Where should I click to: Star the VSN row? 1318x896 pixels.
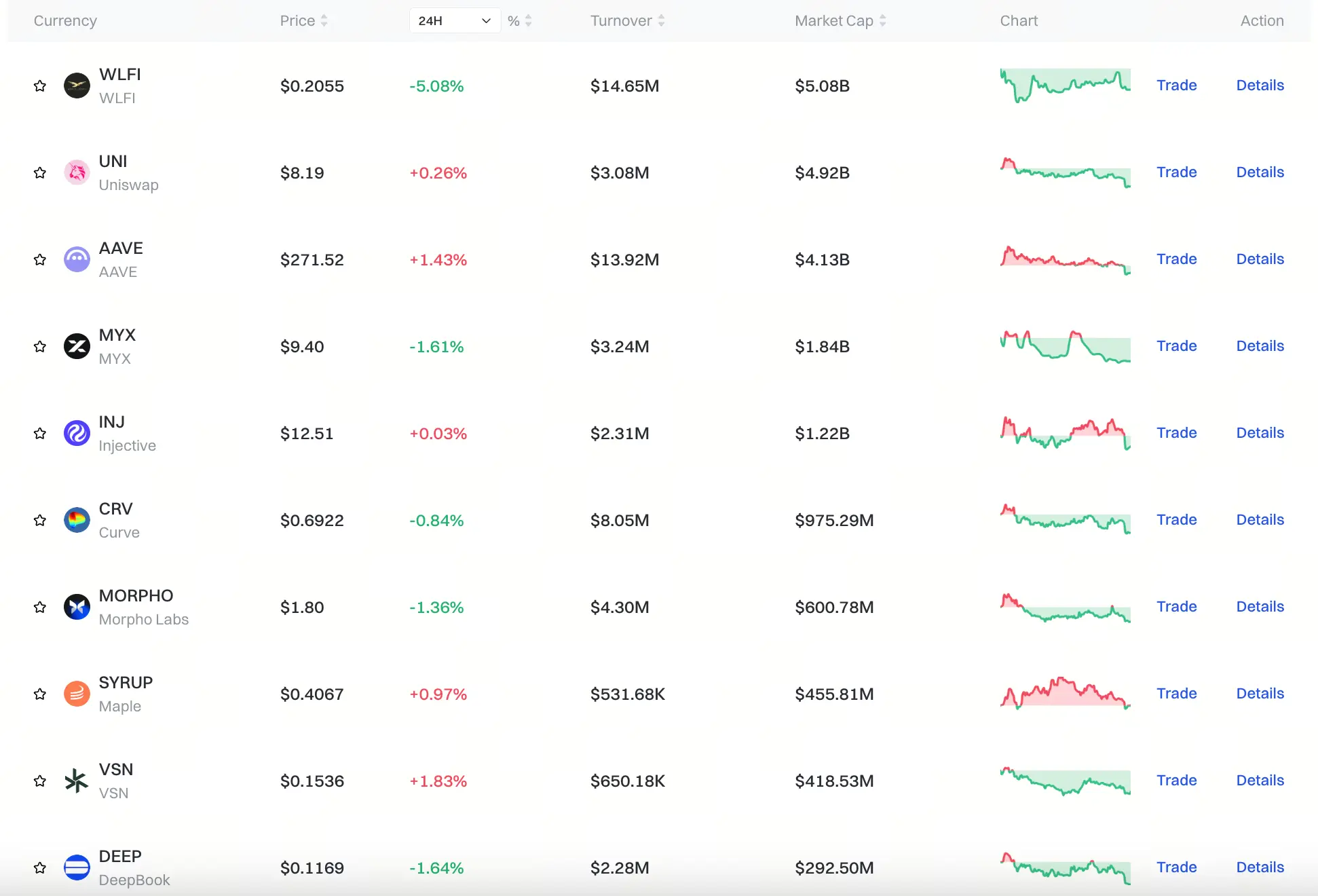click(40, 781)
